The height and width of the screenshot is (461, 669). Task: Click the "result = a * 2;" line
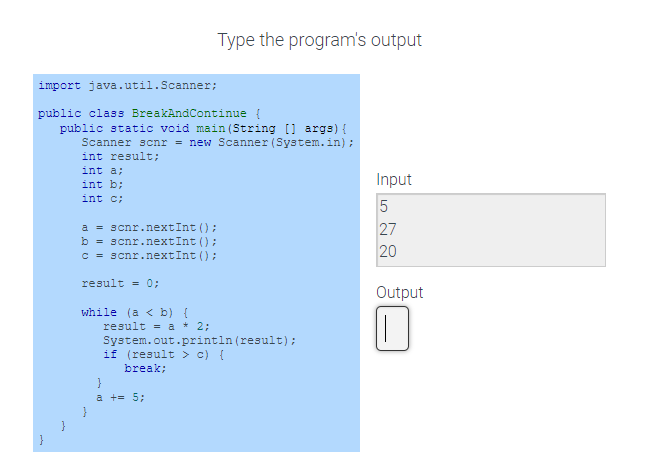pos(156,326)
